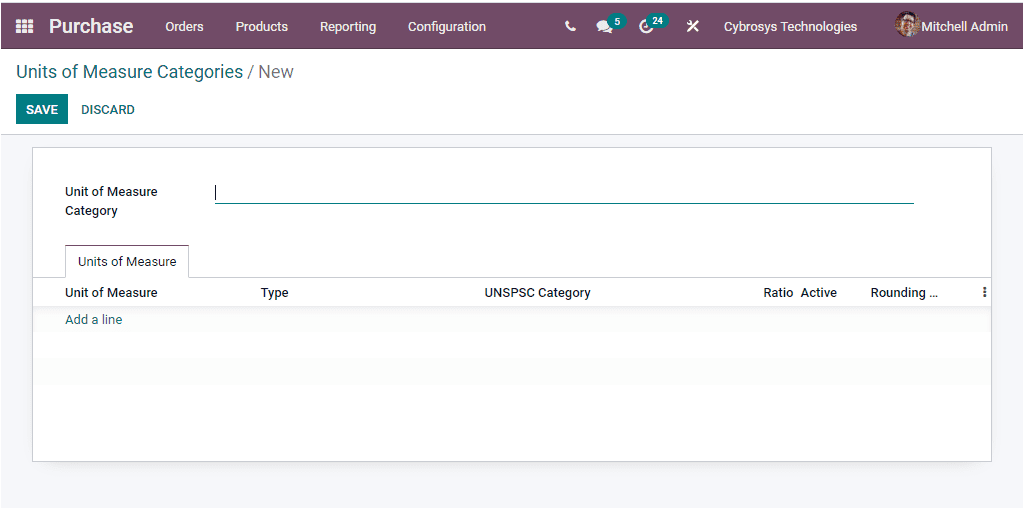Click the UNSPSC Category column header
This screenshot has height=509, width=1024.
(x=537, y=293)
